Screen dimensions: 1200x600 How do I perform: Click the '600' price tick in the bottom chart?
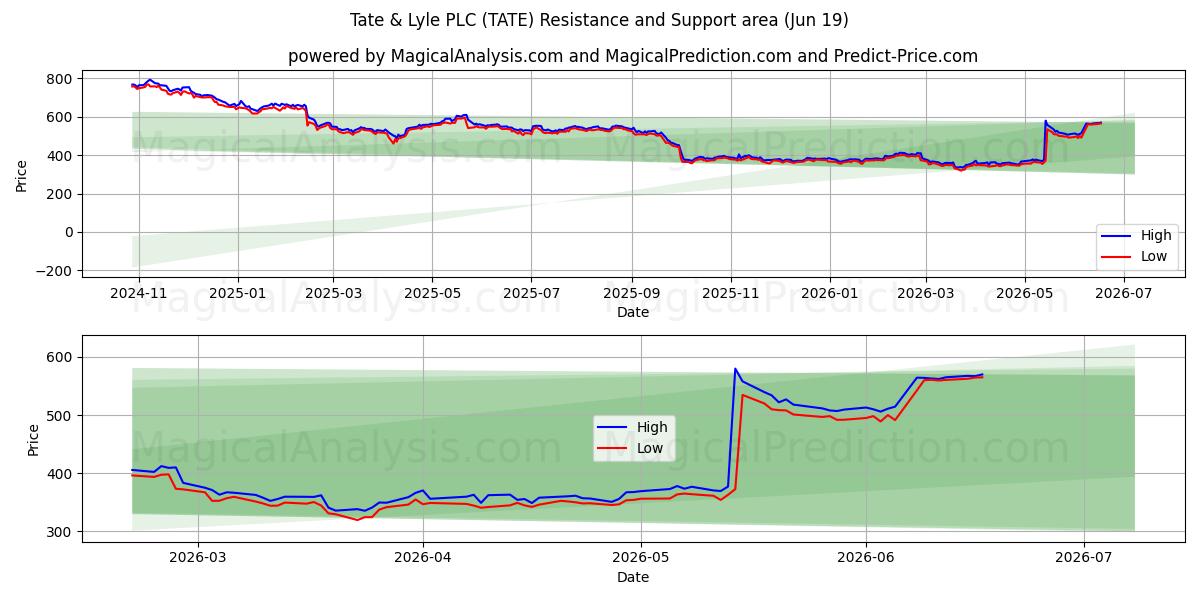(x=59, y=358)
